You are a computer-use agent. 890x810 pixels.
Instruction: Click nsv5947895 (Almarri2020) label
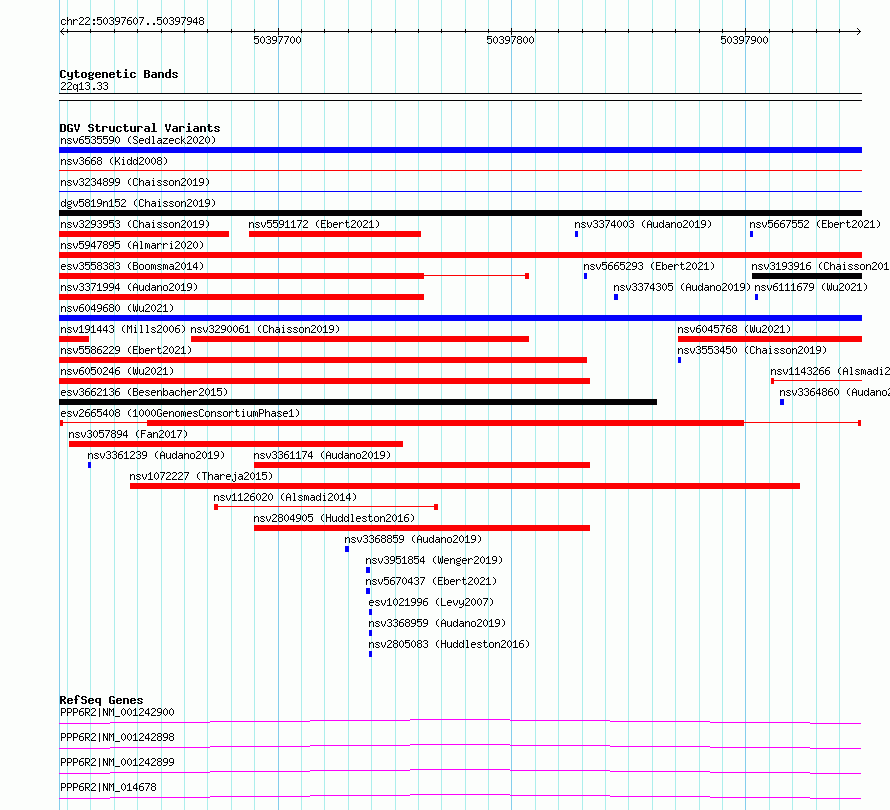(132, 245)
